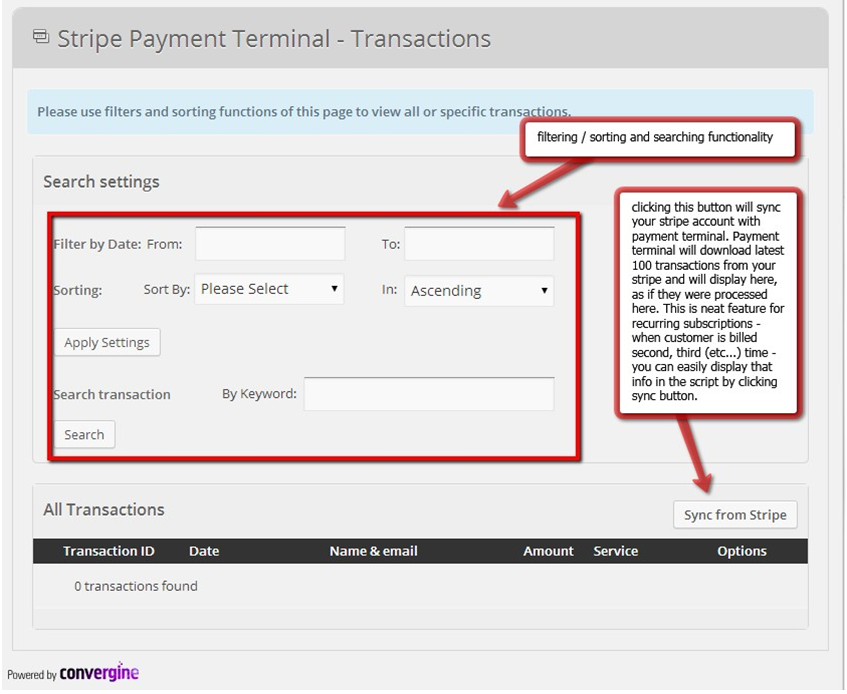This screenshot has height=694, width=847.
Task: Click the Name & email column header
Action: [374, 551]
